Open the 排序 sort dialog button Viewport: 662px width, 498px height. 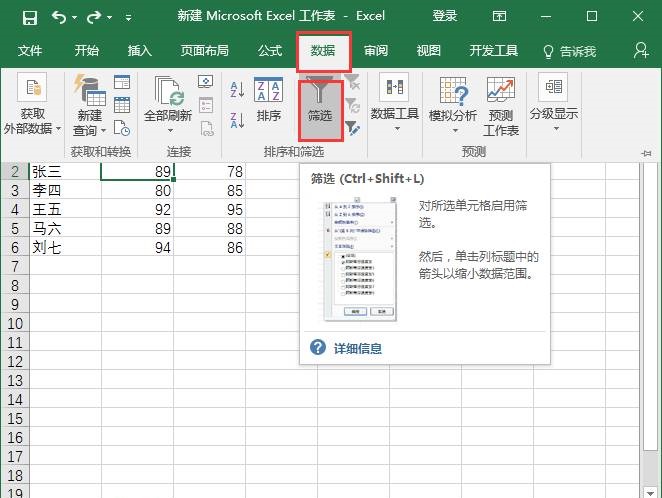(269, 99)
